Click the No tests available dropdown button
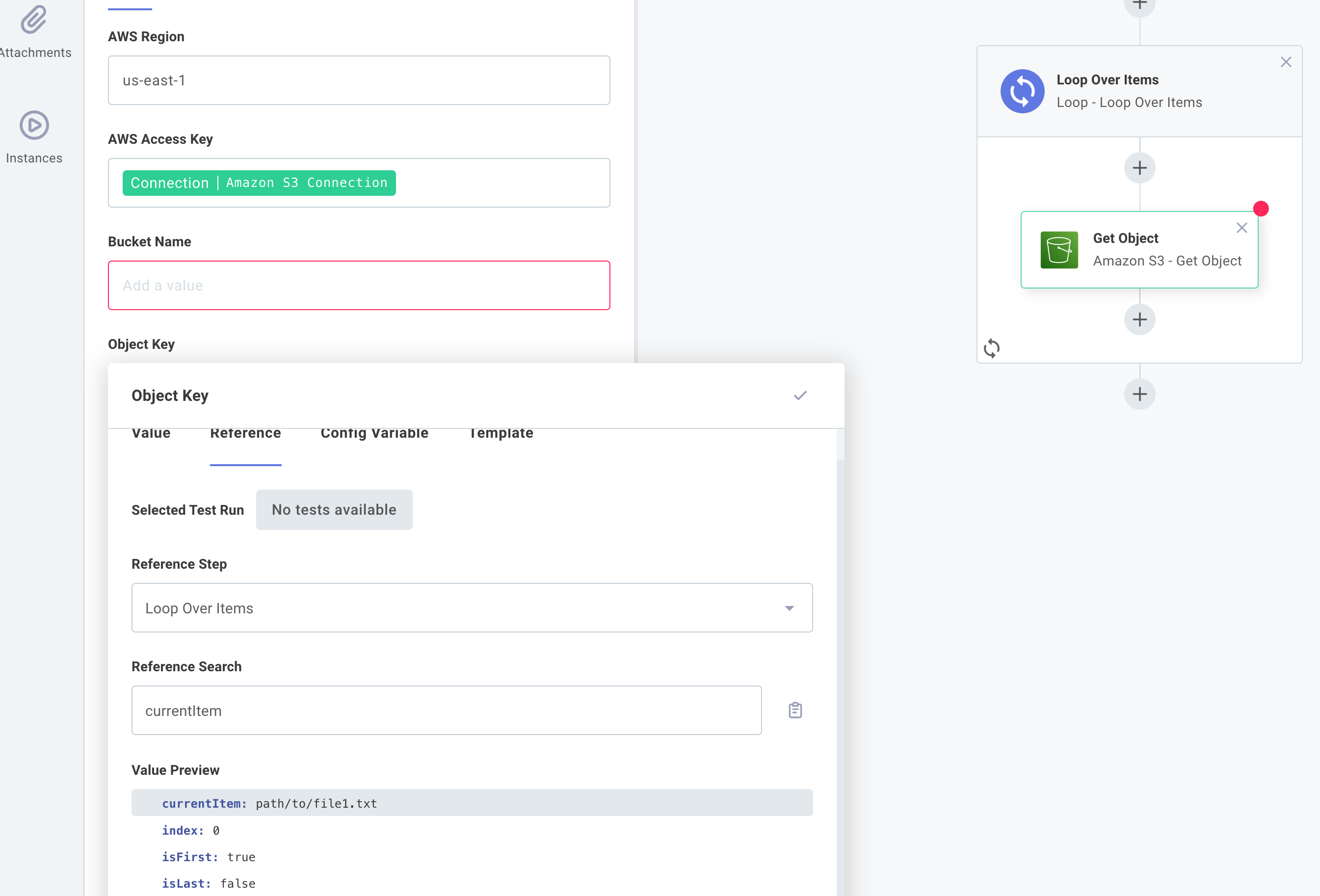The image size is (1320, 896). (333, 510)
